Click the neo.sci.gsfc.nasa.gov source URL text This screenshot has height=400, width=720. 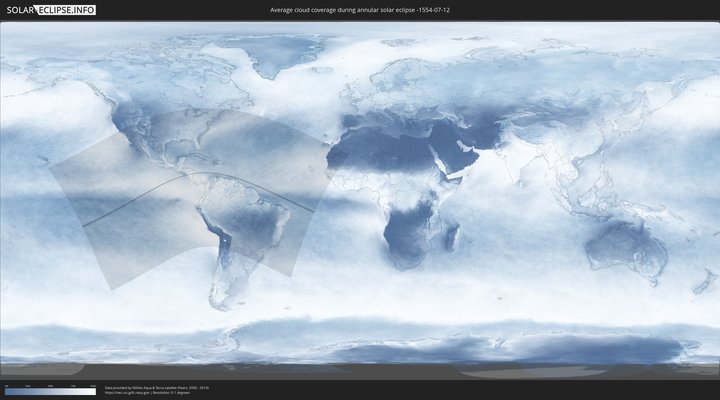(x=128, y=393)
